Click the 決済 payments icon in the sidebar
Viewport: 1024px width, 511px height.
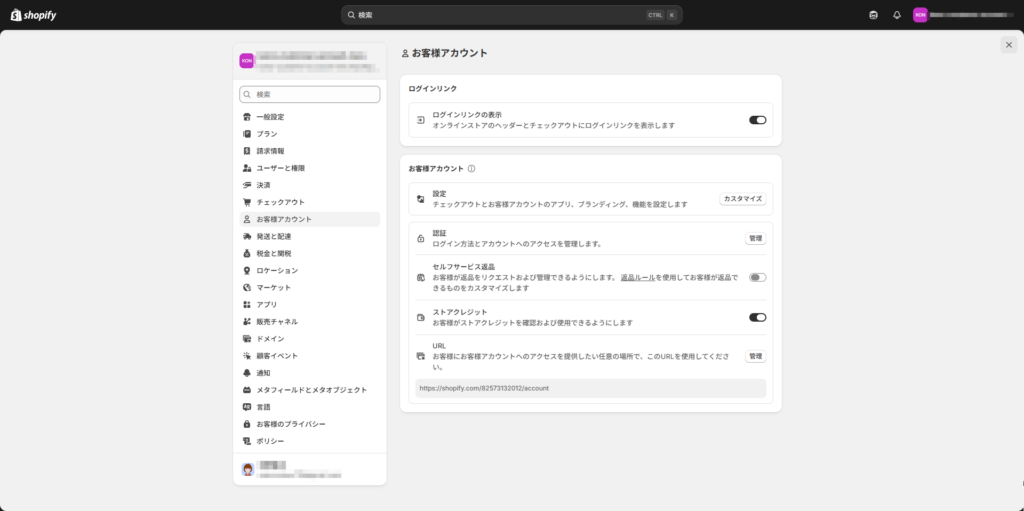247,185
